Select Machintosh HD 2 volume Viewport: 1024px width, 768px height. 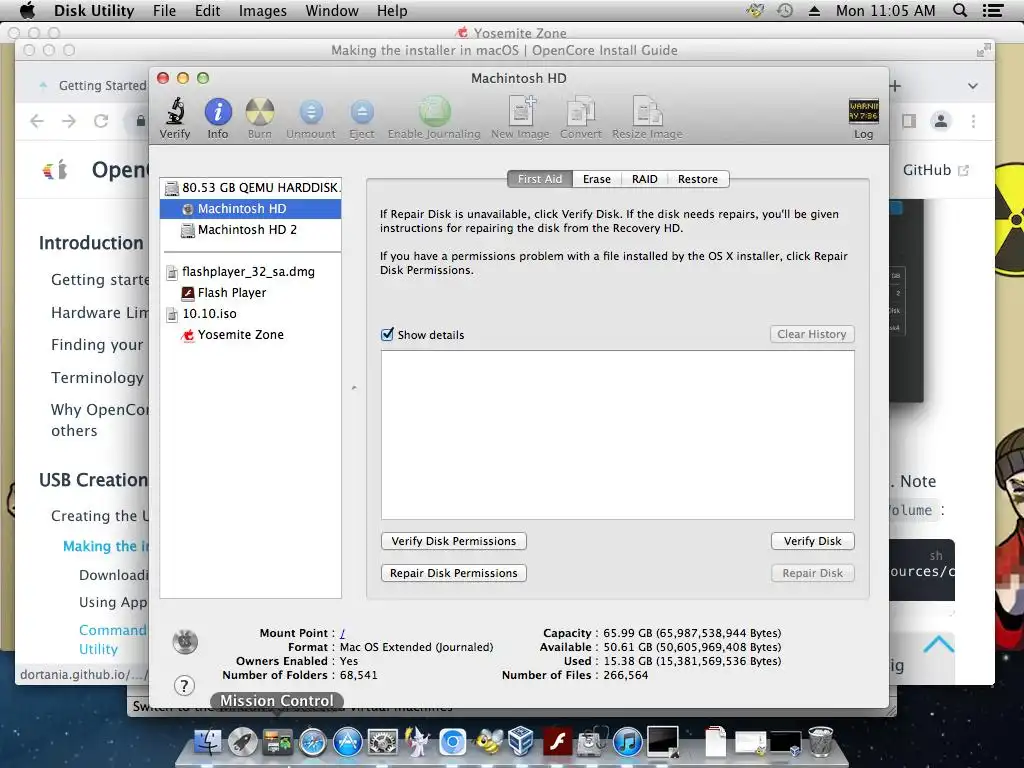(251, 229)
